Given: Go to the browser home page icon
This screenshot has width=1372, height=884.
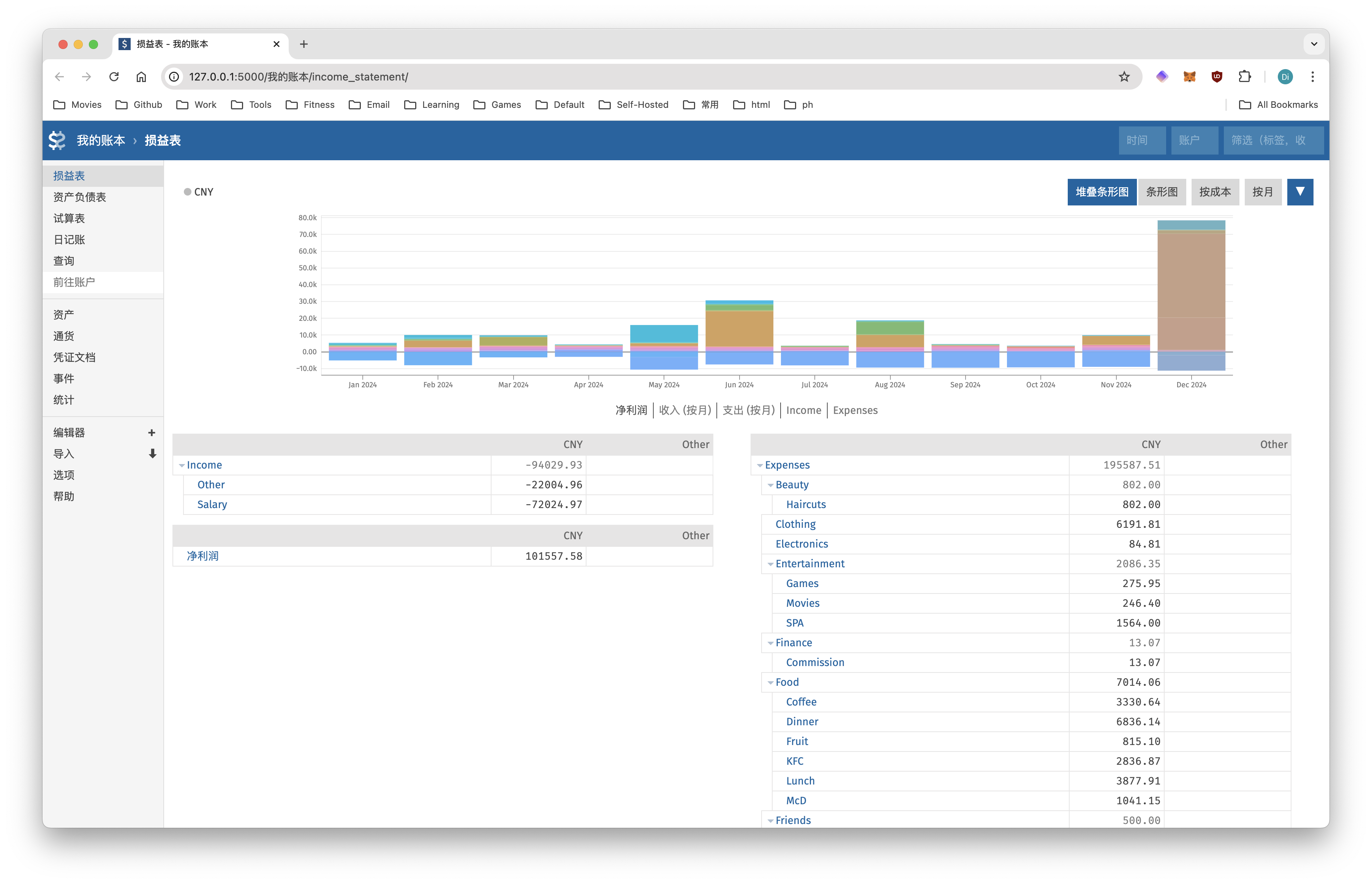Looking at the screenshot, I should click(141, 77).
